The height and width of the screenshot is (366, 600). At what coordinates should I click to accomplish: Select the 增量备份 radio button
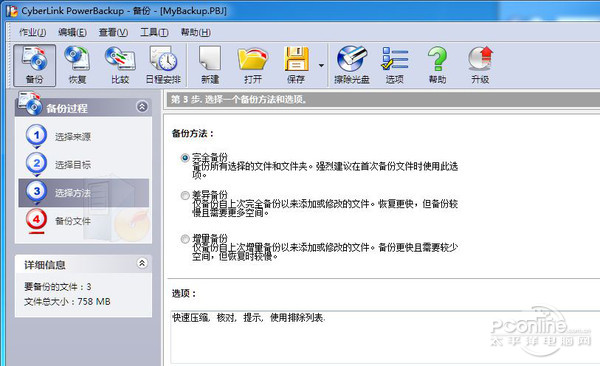coord(185,239)
